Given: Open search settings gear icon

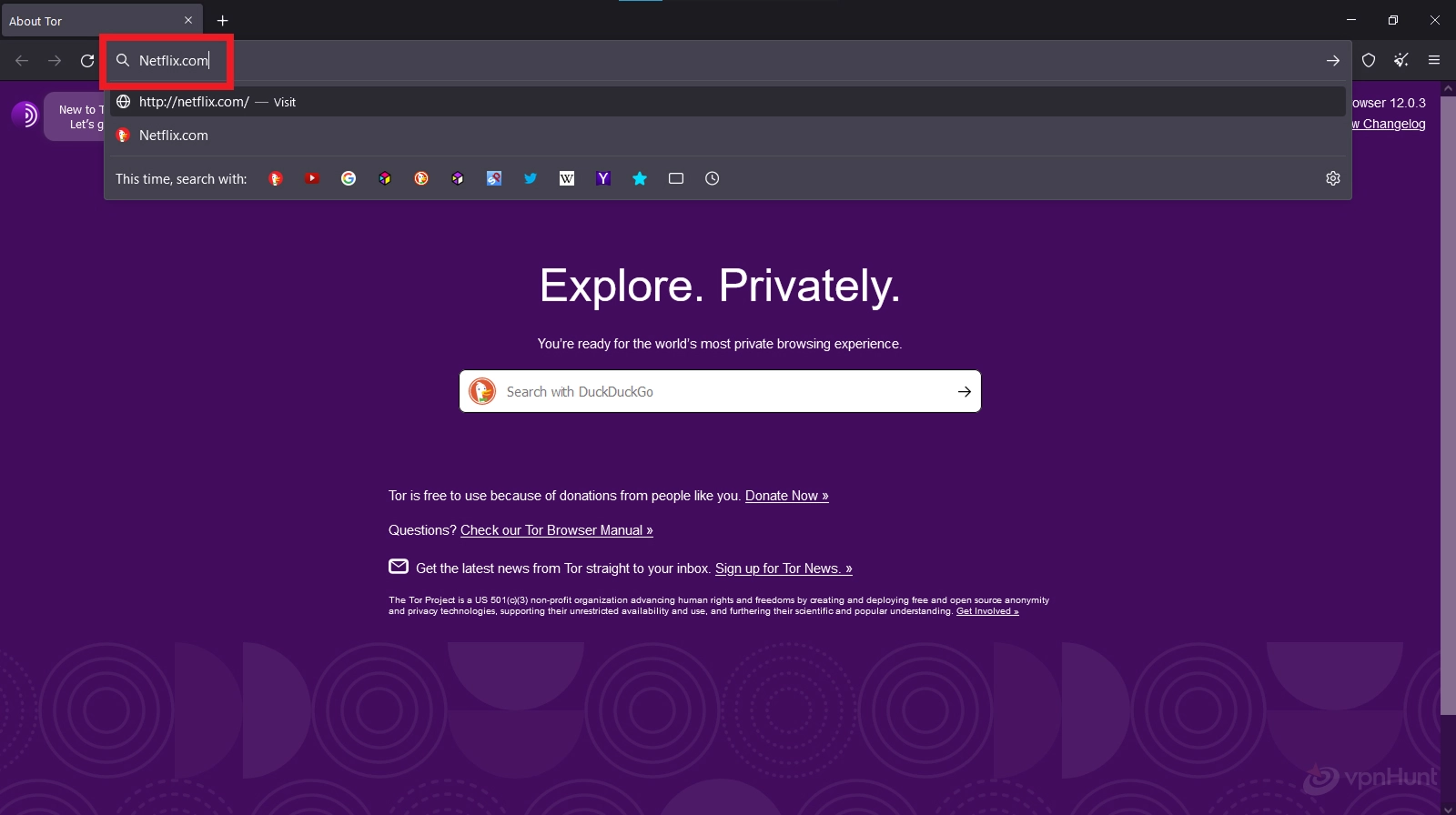Looking at the screenshot, I should point(1333,178).
